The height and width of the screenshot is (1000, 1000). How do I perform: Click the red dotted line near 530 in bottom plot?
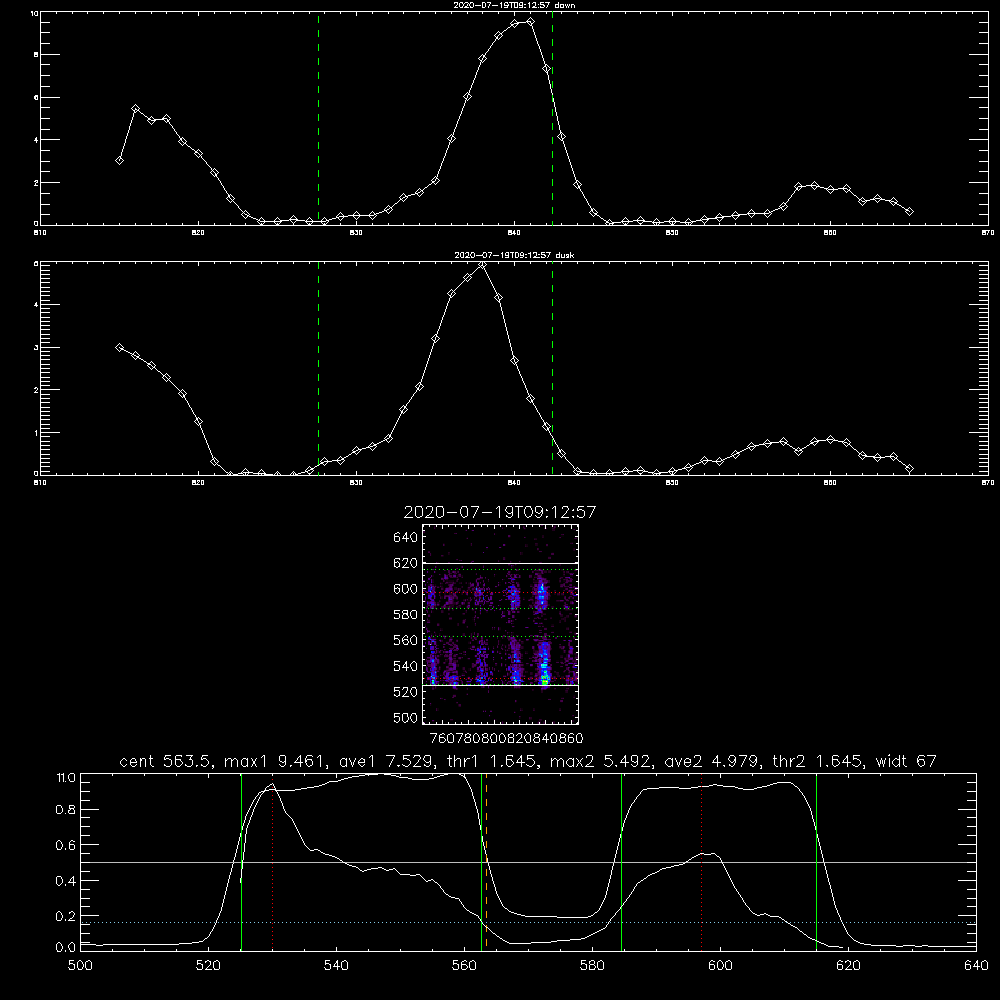[272, 862]
